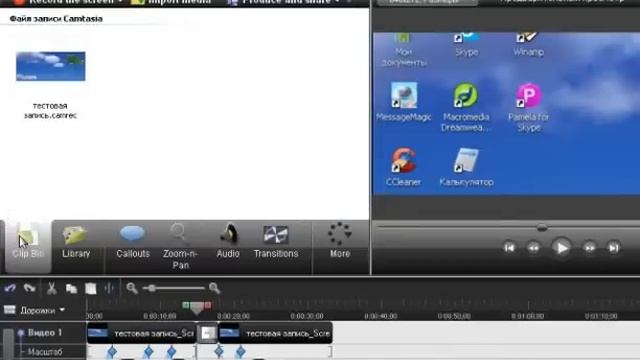Split clip with the split icon

(x=109, y=289)
